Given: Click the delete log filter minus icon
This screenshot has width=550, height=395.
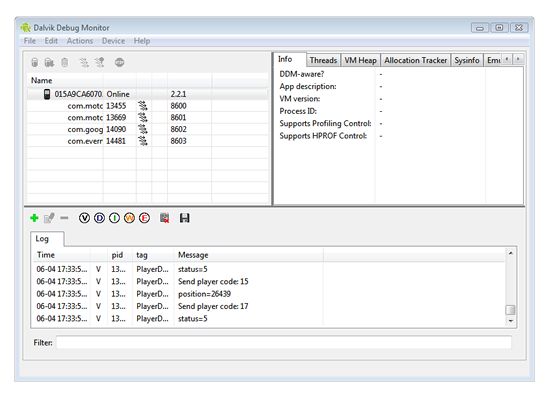Looking at the screenshot, I should click(64, 218).
